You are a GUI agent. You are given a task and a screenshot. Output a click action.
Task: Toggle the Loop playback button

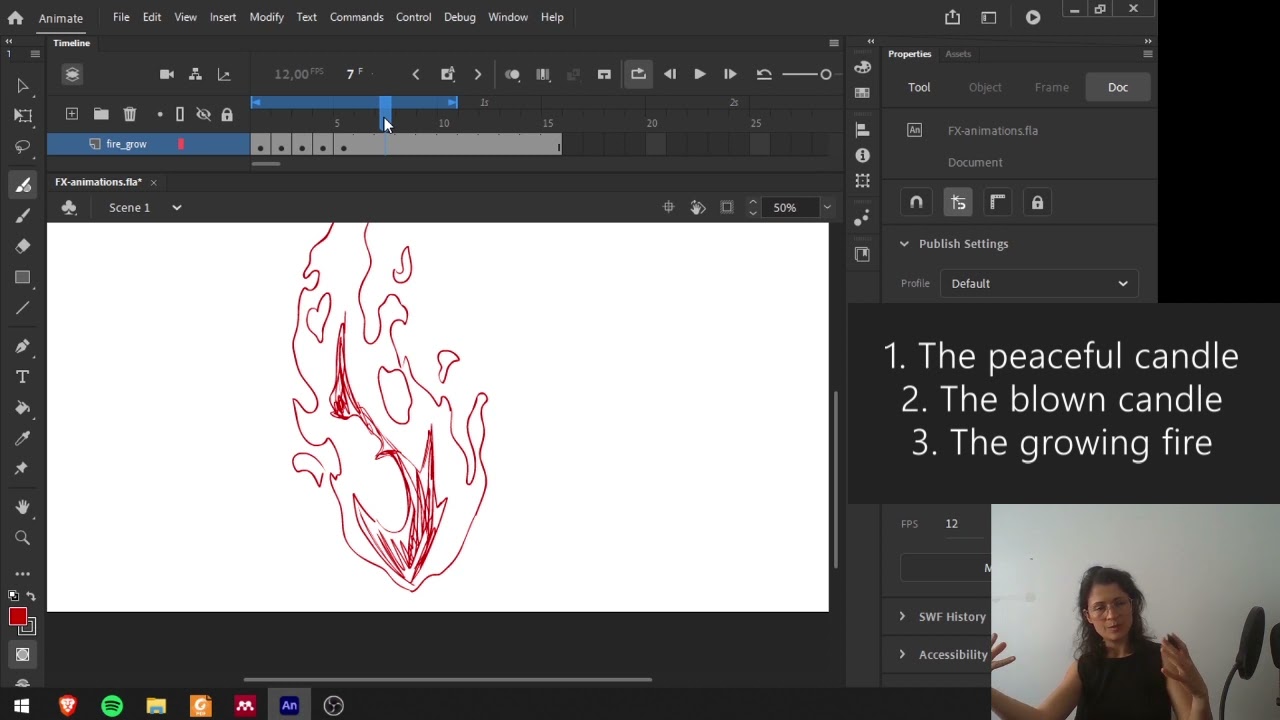pyautogui.click(x=638, y=74)
